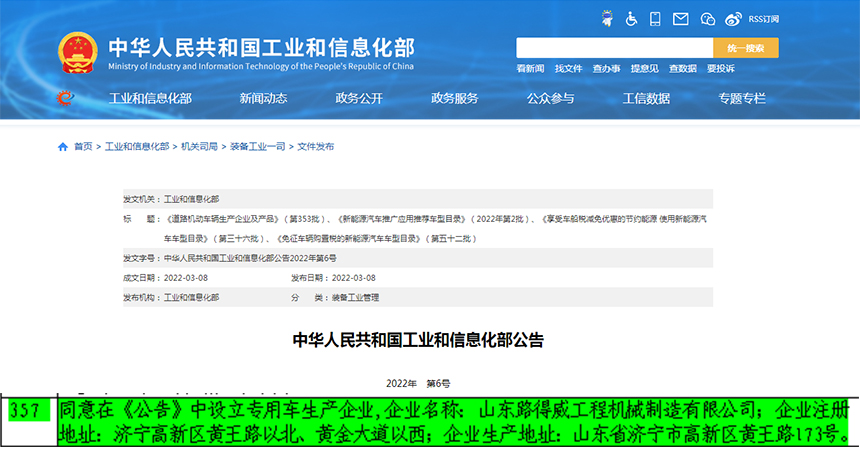860x458 pixels.
Task: Open the 工信数据 nav menu
Action: click(x=646, y=99)
